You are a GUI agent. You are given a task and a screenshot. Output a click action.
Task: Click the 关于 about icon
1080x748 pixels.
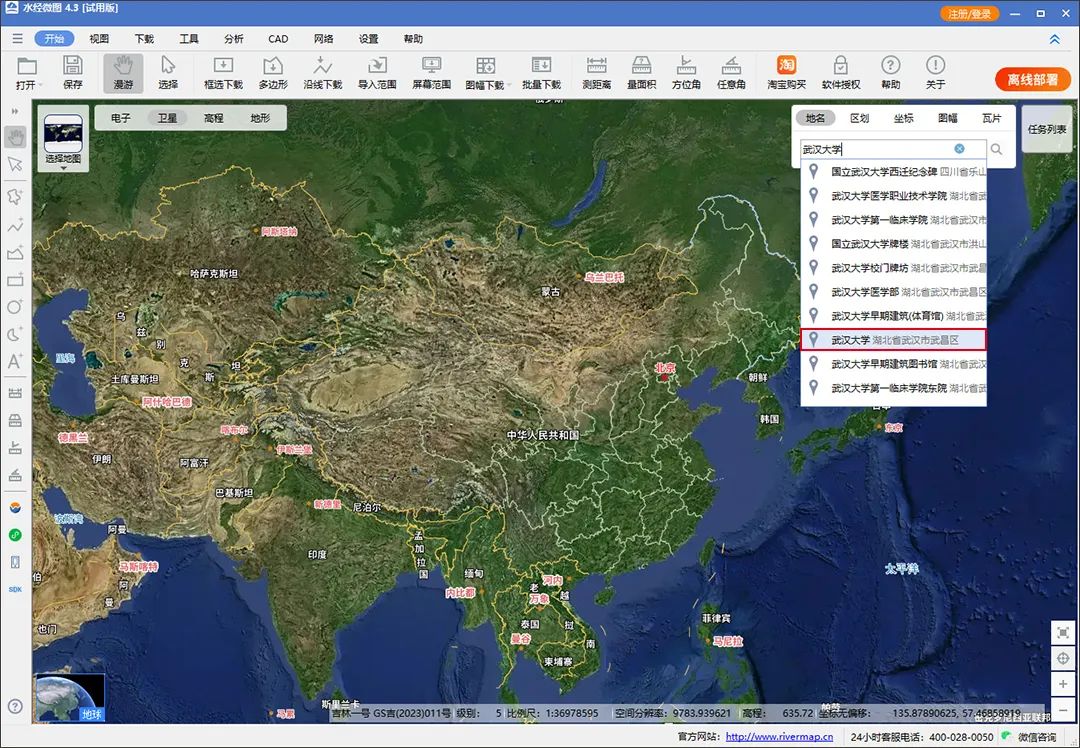(x=935, y=72)
